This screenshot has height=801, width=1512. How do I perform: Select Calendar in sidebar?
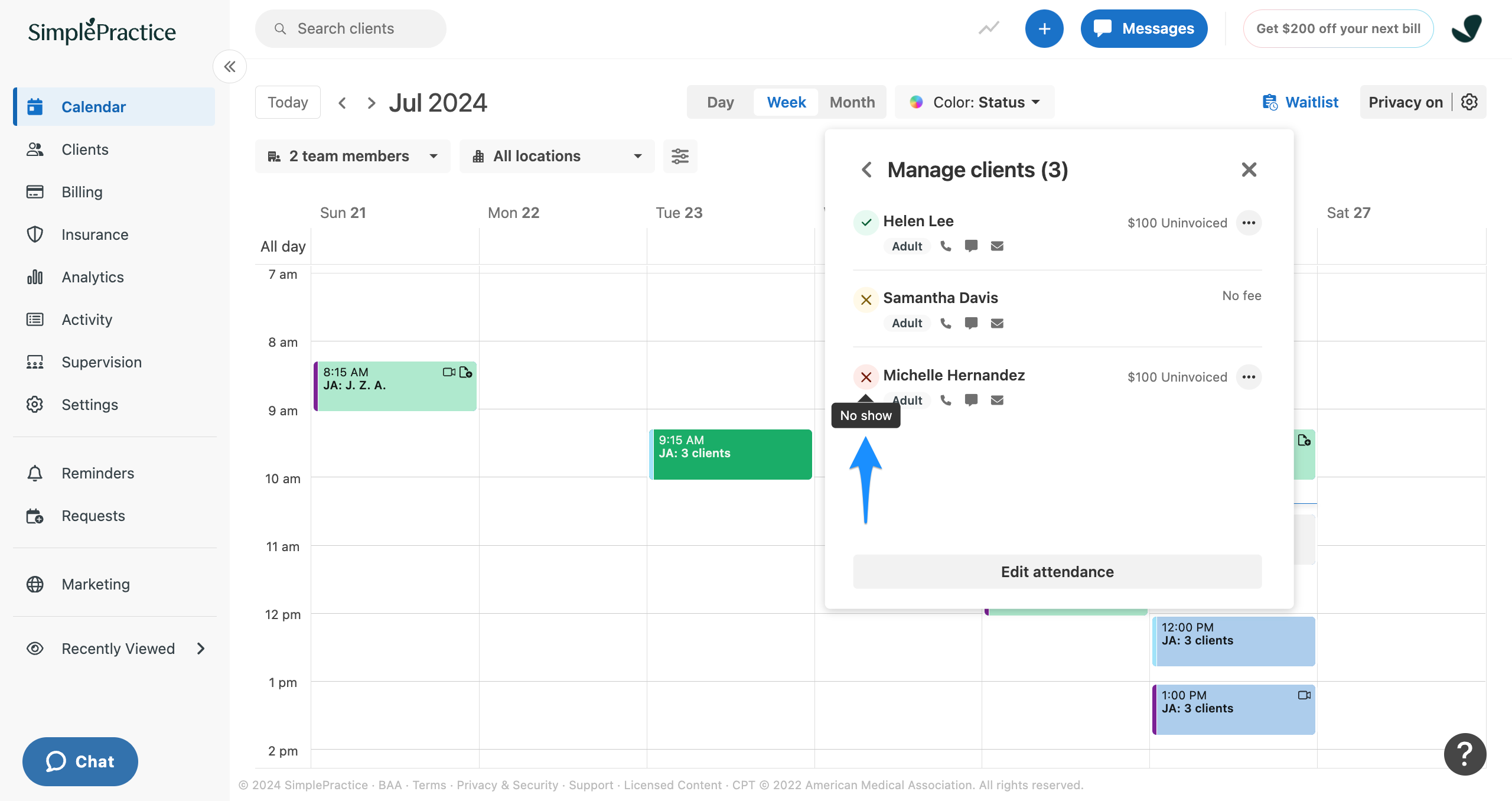click(115, 107)
